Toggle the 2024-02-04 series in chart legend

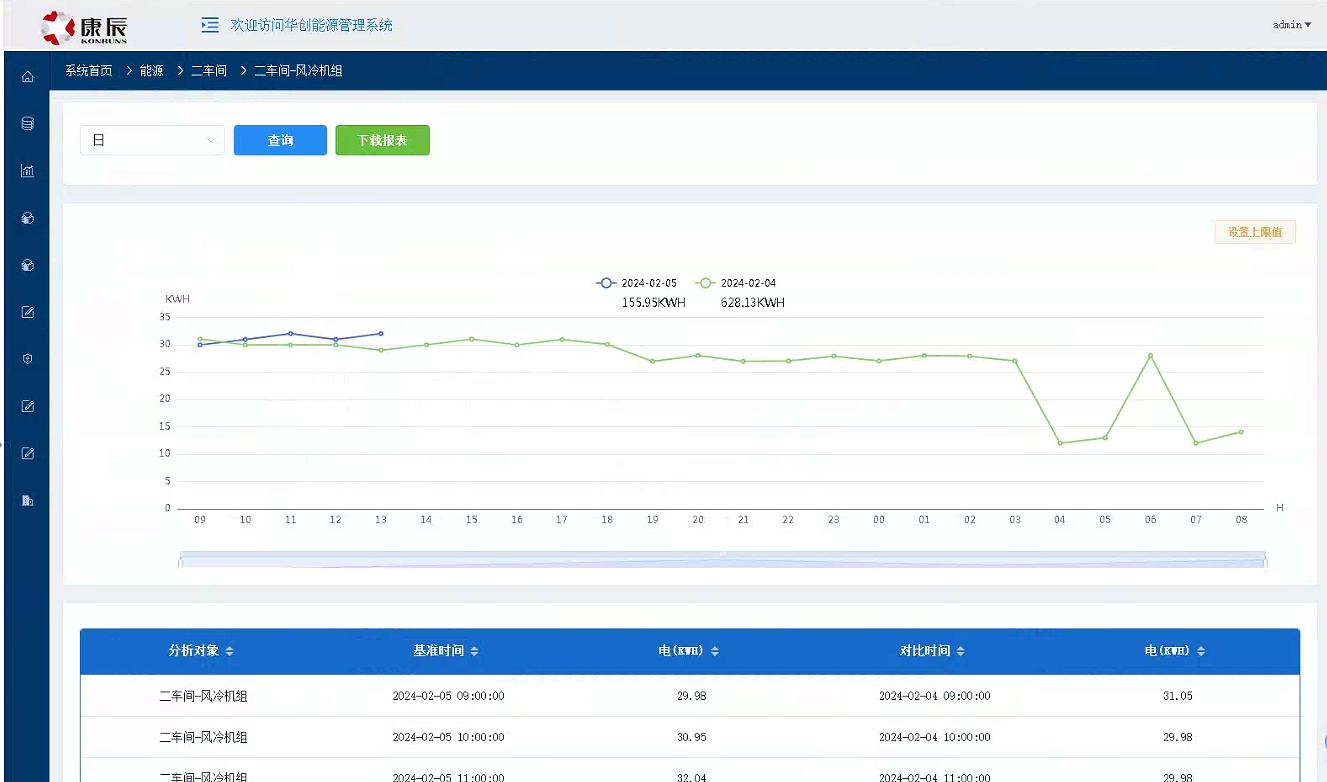click(x=737, y=283)
